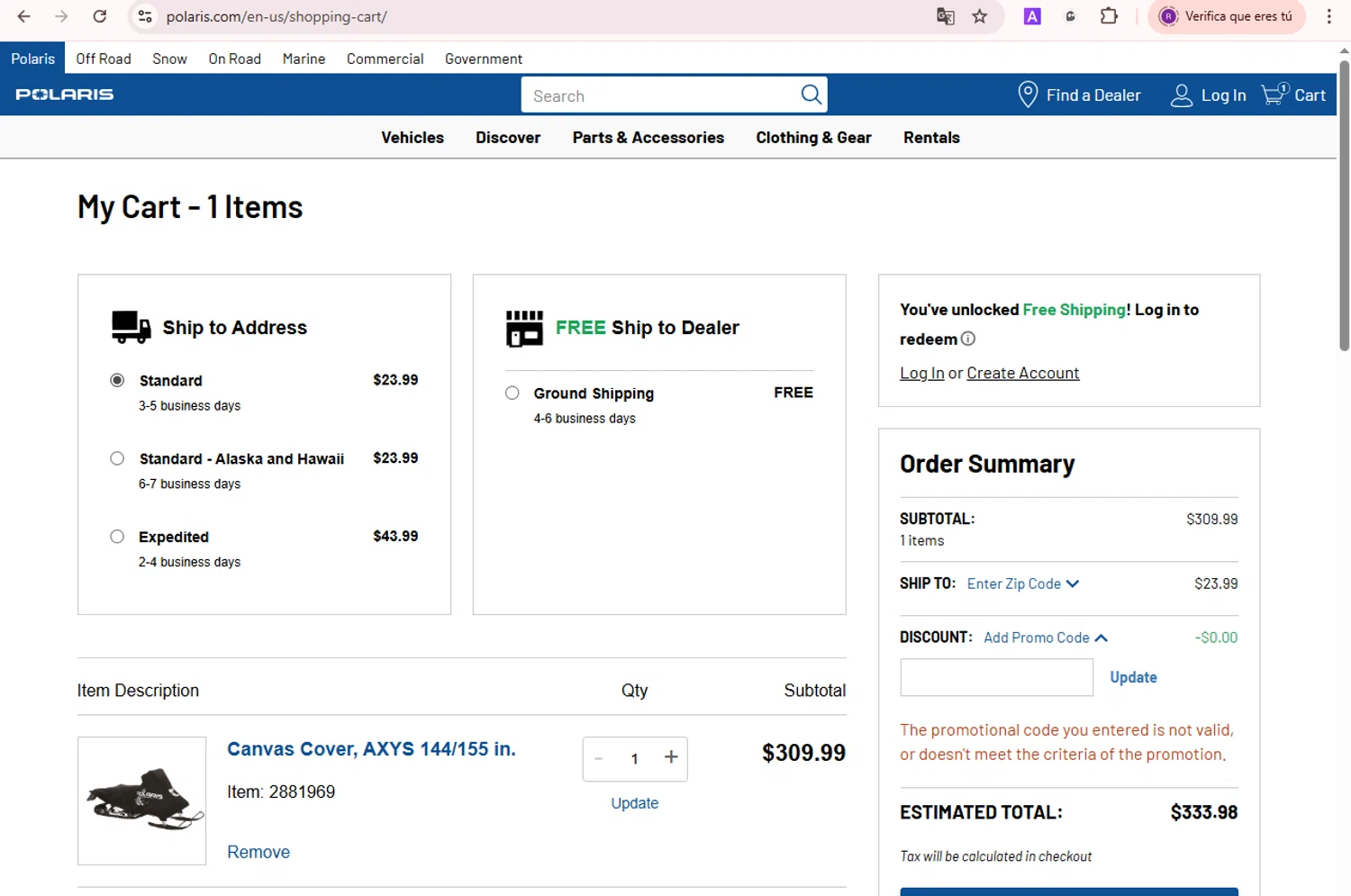Viewport: 1351px width, 896px height.
Task: Click the Ship to Address truck icon
Action: 131,327
